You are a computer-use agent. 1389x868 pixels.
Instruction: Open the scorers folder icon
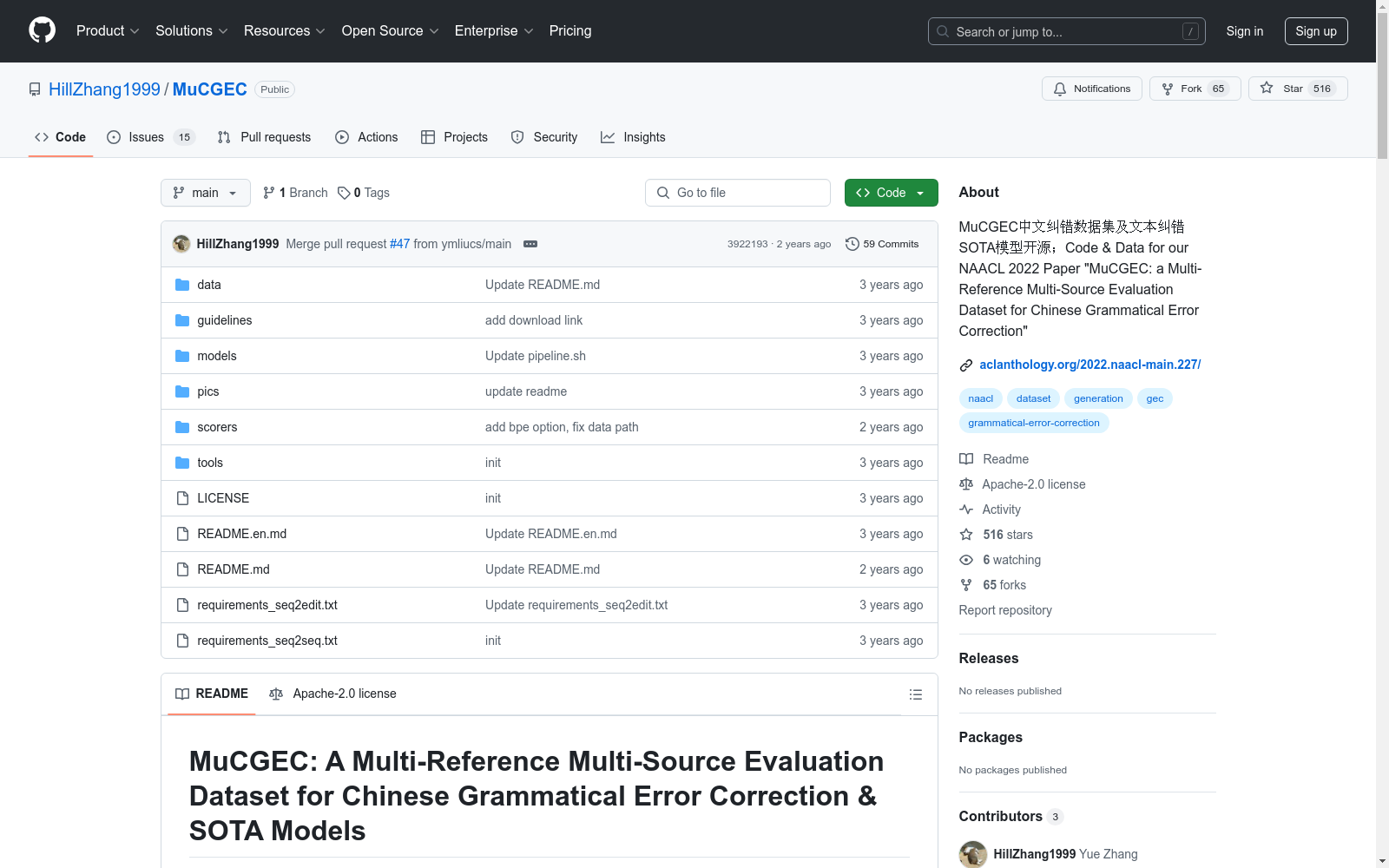tap(182, 427)
